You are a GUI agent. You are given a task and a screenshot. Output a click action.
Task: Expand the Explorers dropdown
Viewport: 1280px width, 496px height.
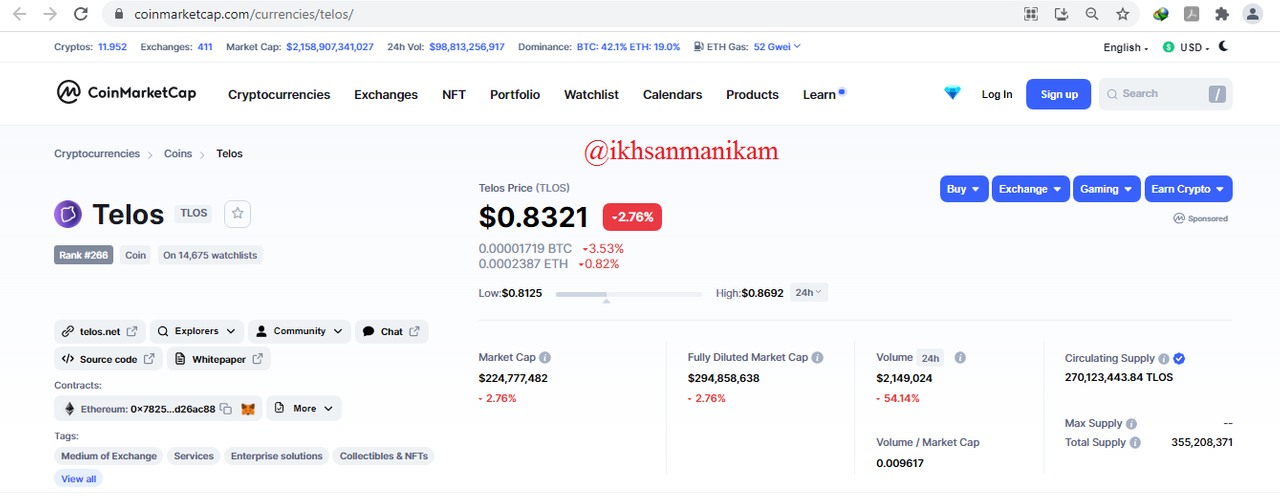pos(197,331)
